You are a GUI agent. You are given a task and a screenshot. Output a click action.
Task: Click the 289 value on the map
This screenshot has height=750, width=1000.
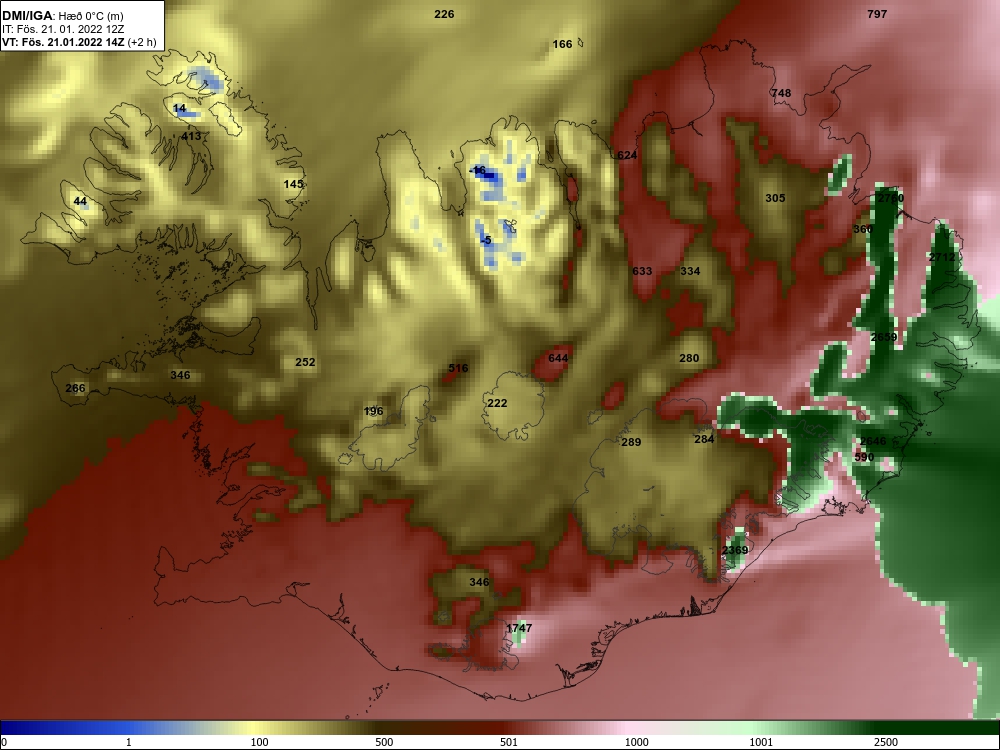631,442
